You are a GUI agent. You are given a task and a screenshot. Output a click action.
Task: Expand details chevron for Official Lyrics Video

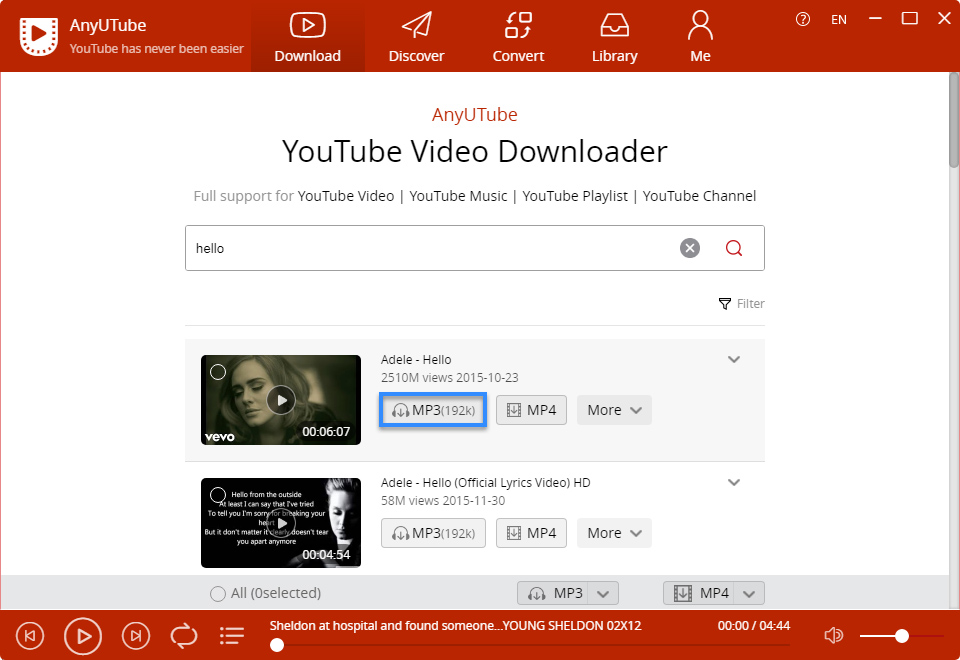point(734,482)
